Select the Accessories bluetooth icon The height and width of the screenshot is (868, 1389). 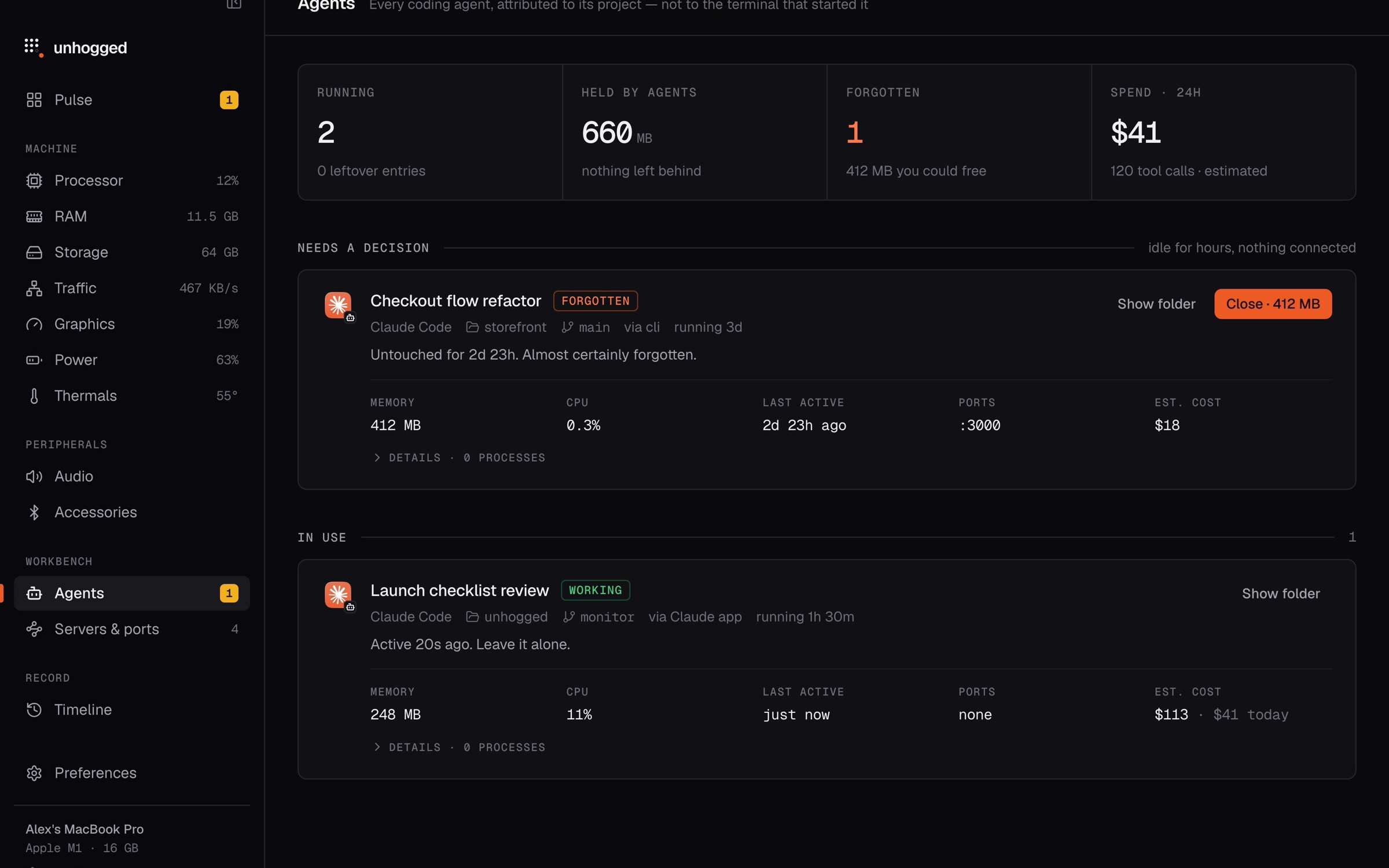point(34,512)
